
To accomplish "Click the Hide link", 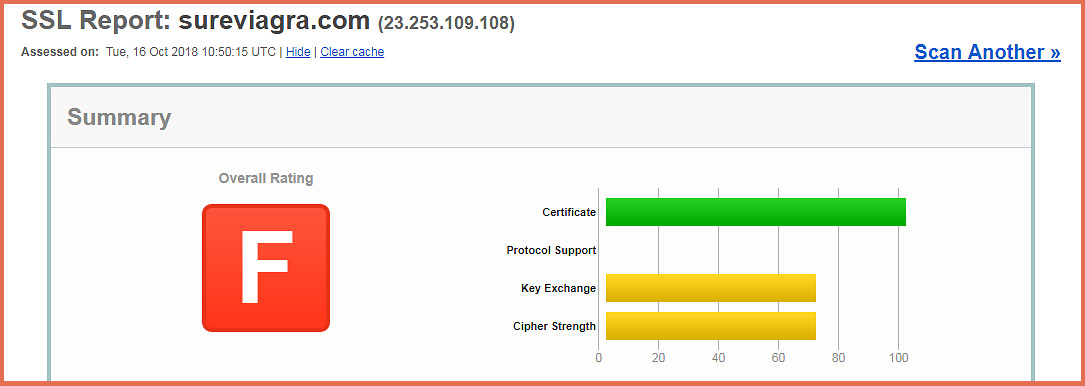I will tap(298, 52).
